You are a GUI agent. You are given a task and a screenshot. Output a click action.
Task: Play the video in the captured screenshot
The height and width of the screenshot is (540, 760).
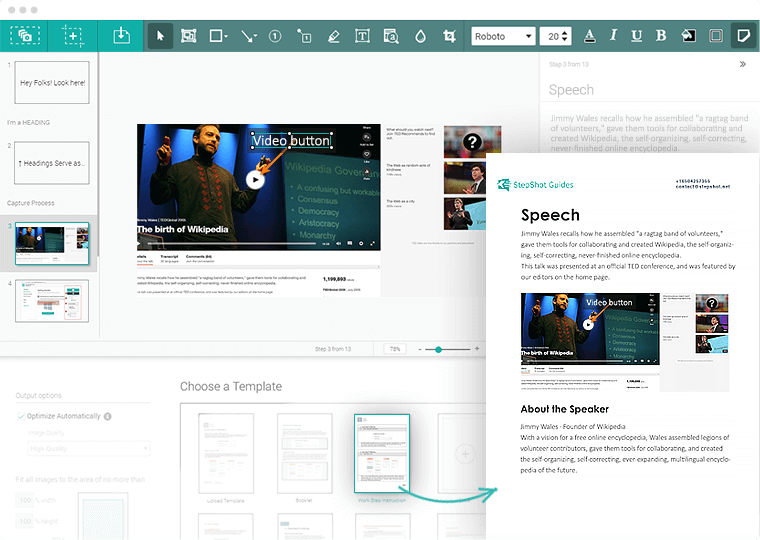coord(256,180)
